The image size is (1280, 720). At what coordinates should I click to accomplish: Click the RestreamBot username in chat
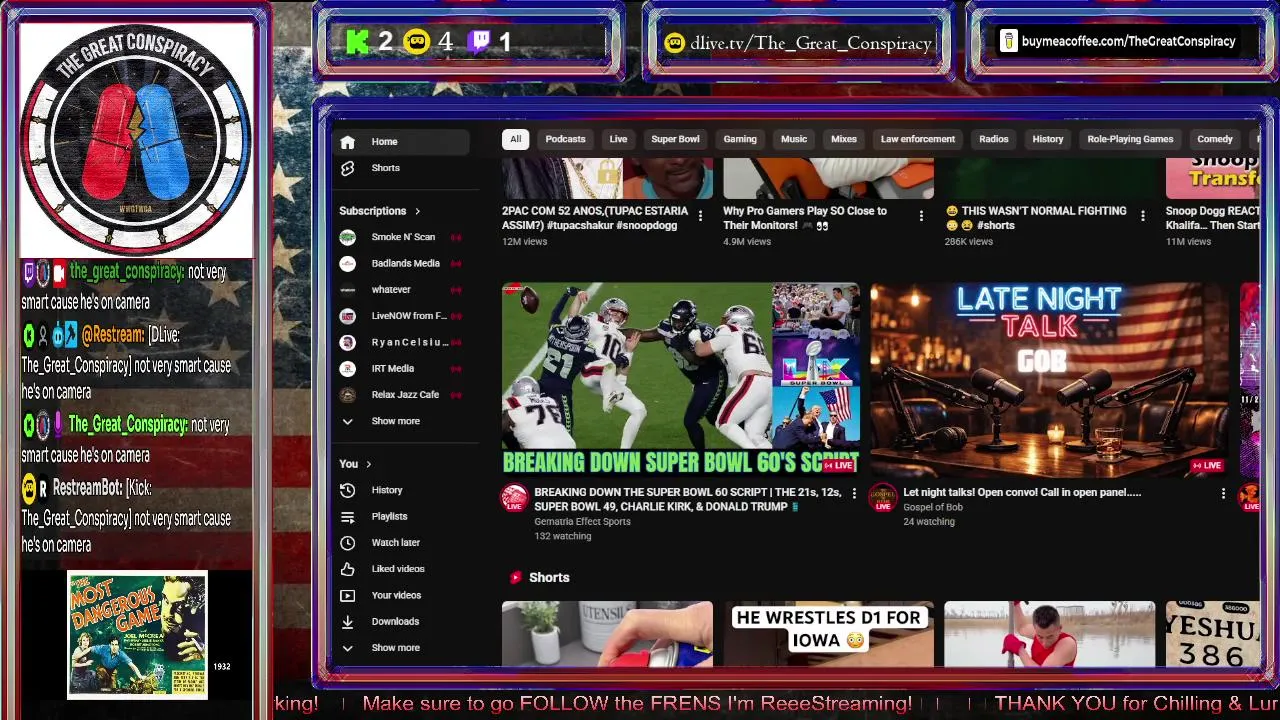[85, 488]
